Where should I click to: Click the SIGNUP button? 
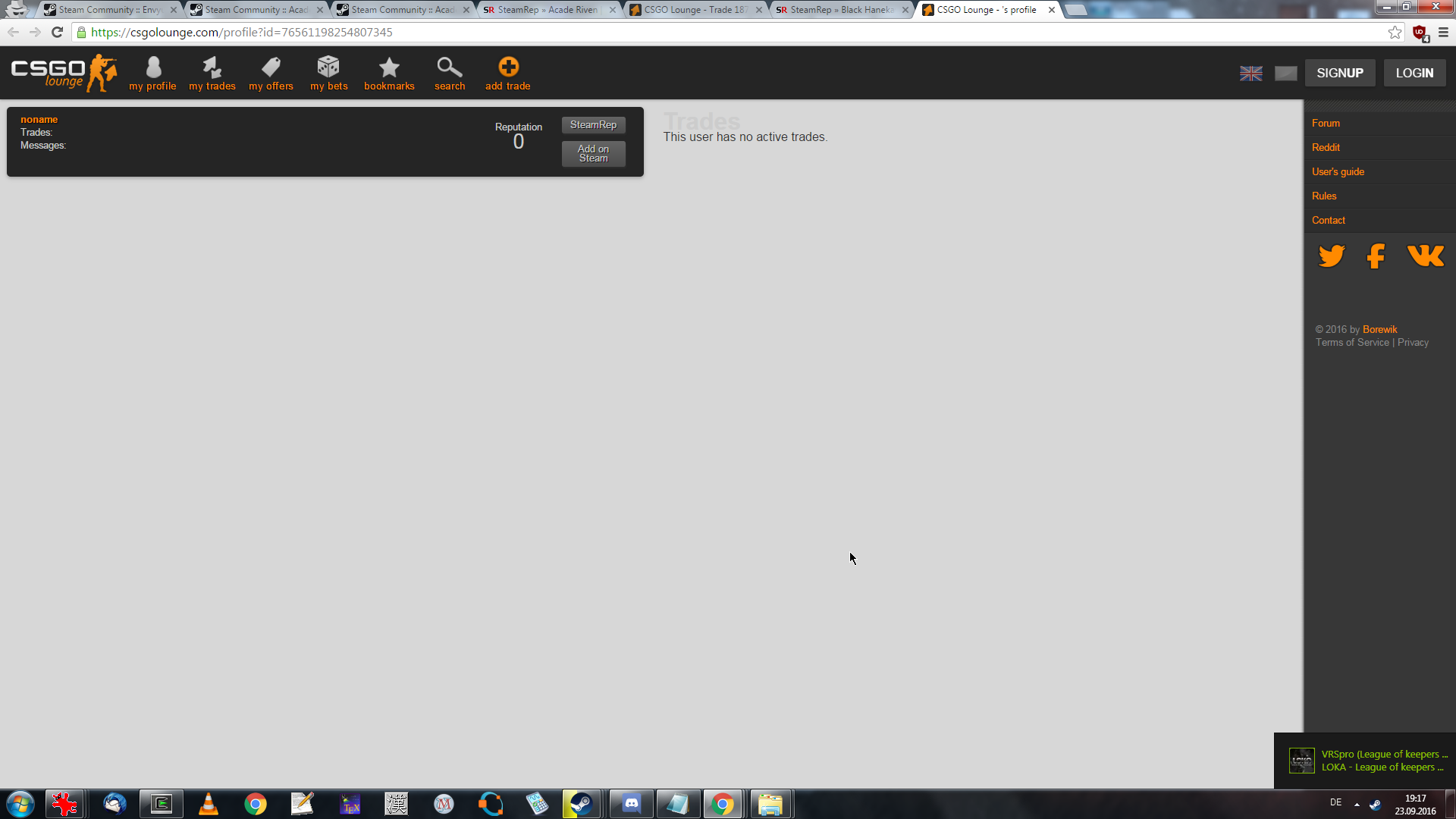coord(1340,73)
